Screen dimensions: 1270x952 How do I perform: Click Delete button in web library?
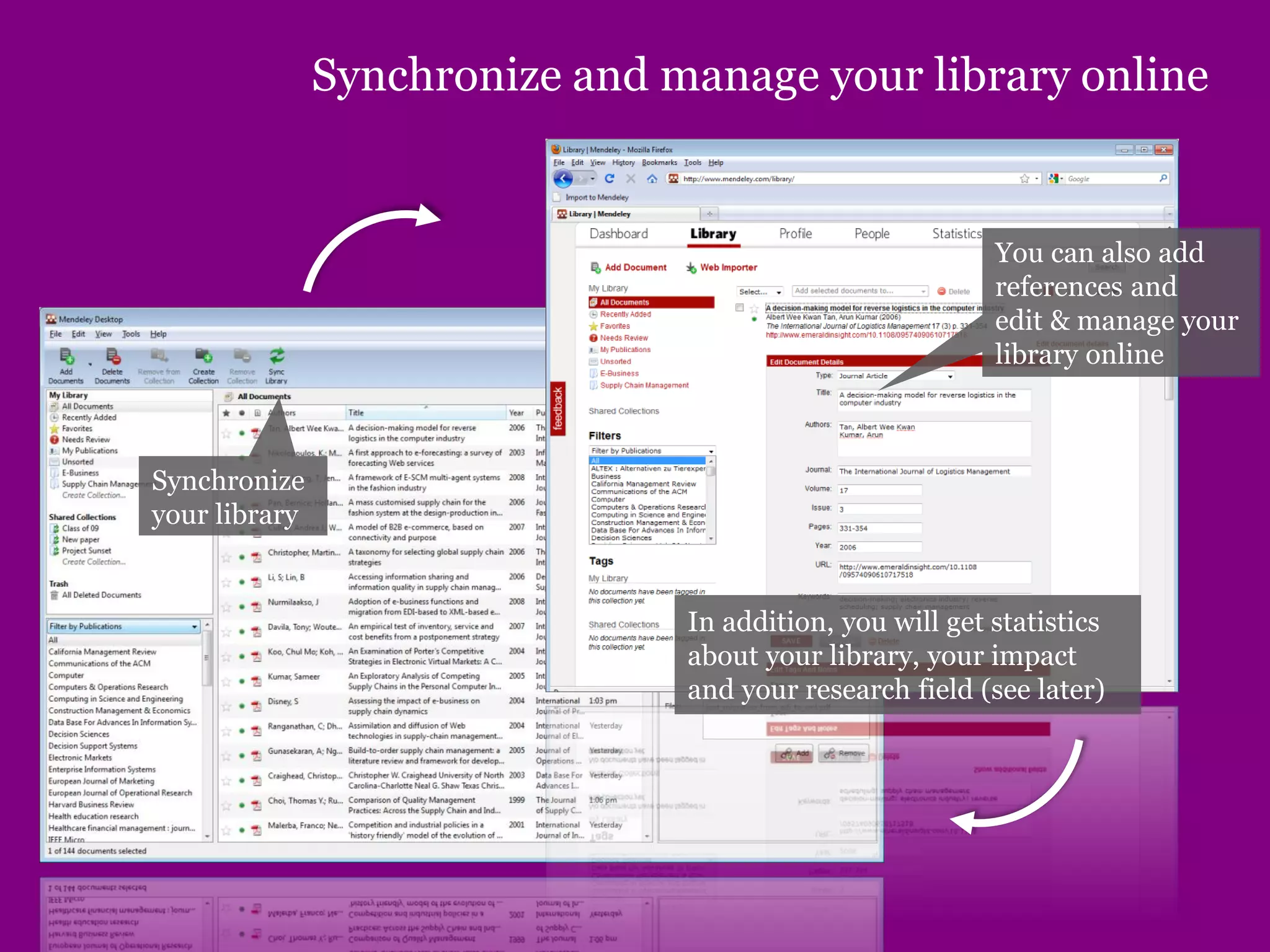953,291
